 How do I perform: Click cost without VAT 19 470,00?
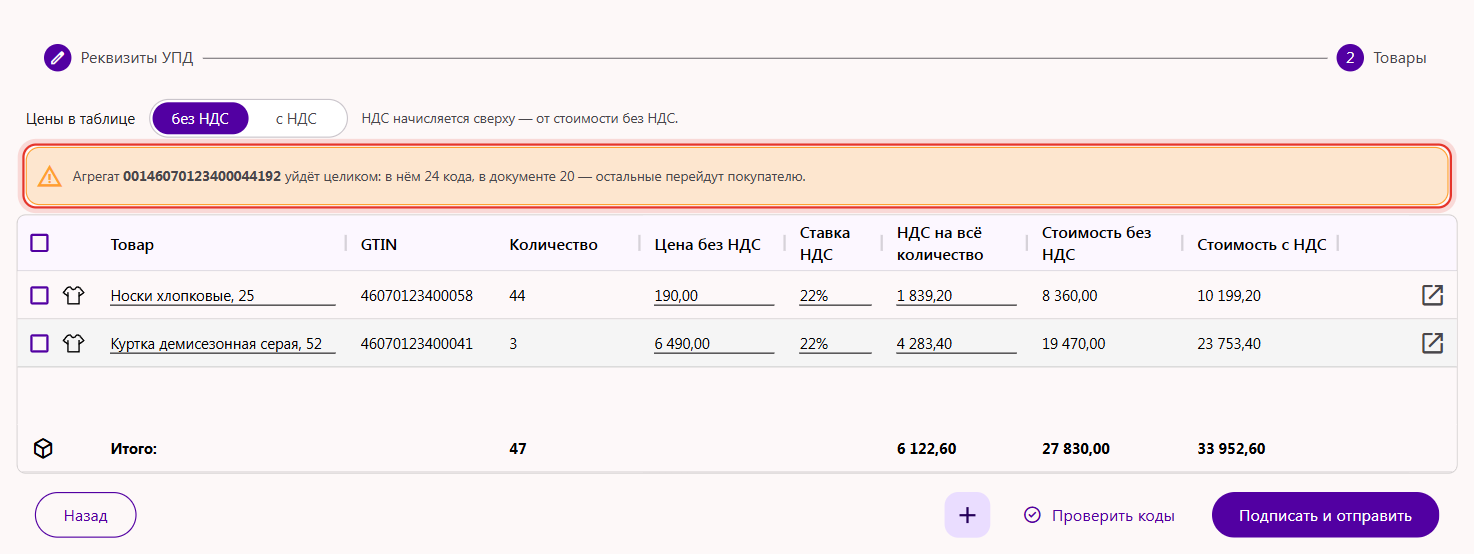click(1074, 343)
